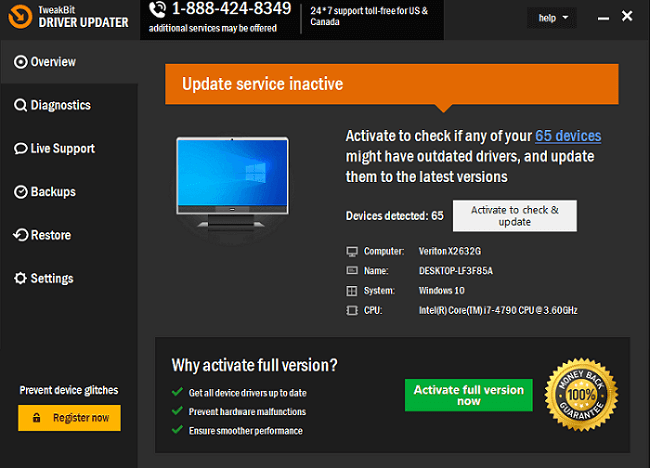The width and height of the screenshot is (650, 468).
Task: Click the 24*7 support toll-free text
Action: coord(369,16)
